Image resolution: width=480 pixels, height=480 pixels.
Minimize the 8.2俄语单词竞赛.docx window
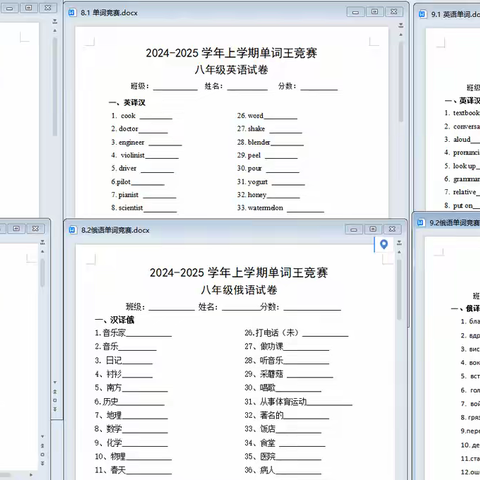coord(354,229)
